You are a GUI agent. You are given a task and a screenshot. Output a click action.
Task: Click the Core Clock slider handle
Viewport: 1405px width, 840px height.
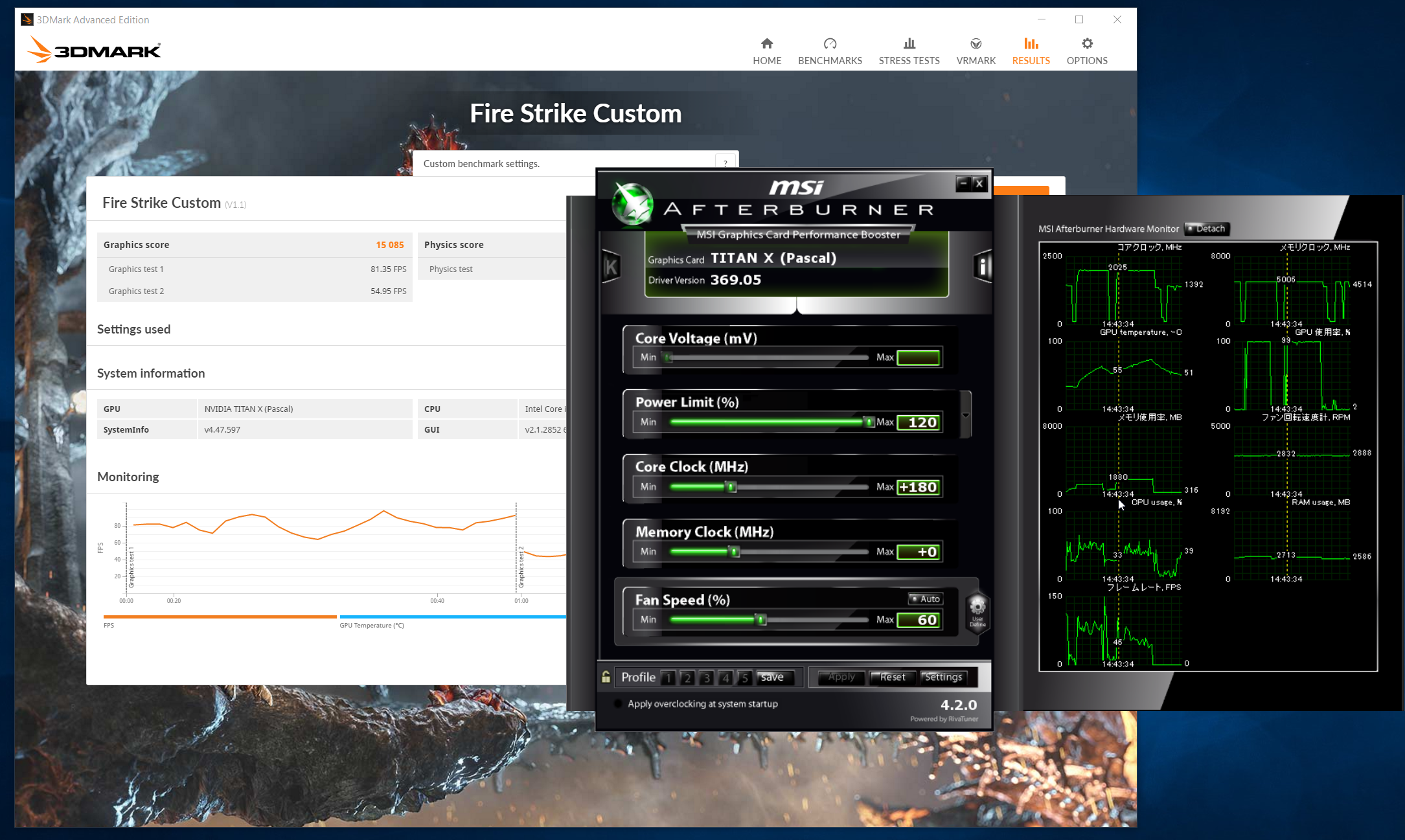731,487
